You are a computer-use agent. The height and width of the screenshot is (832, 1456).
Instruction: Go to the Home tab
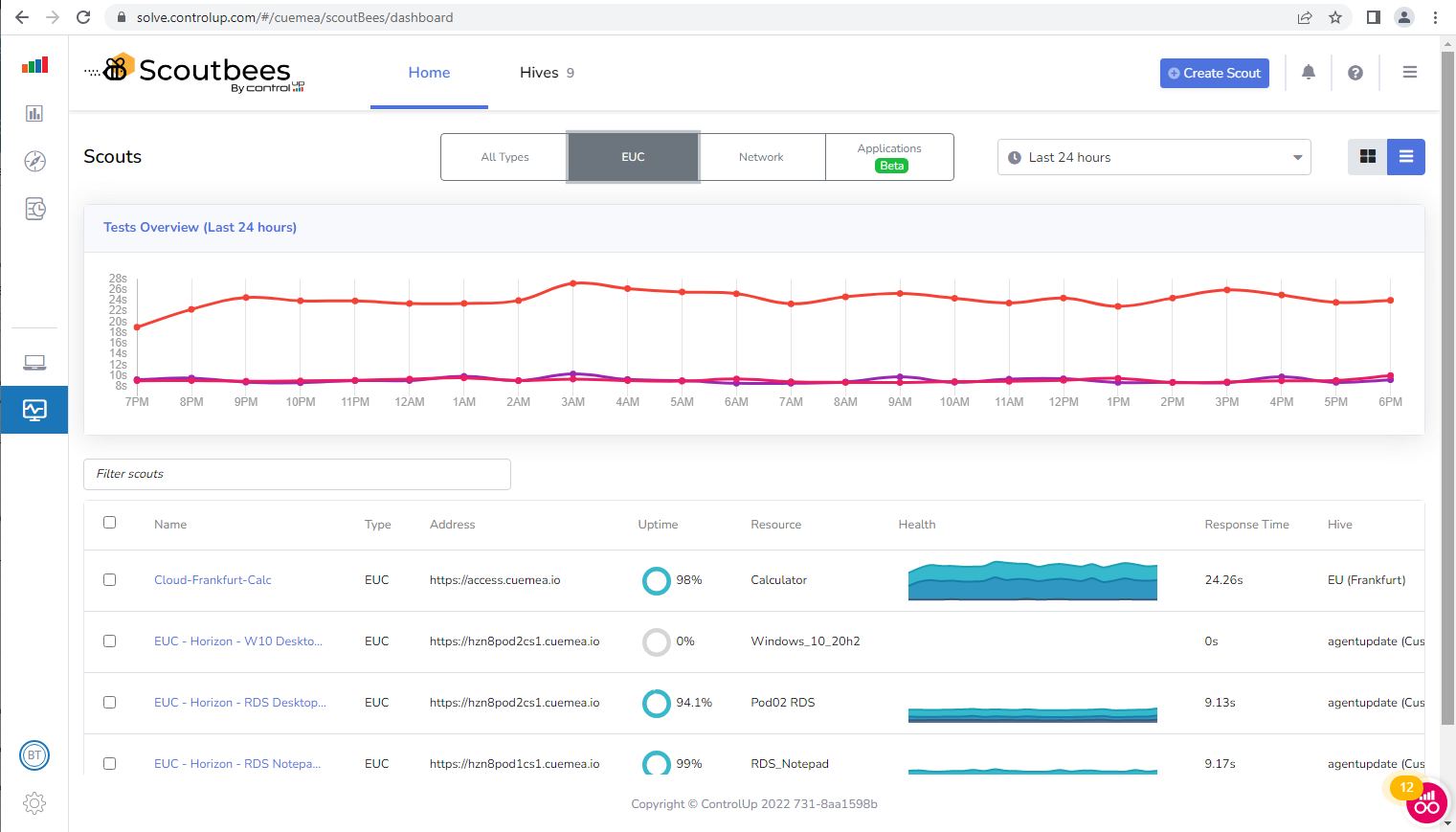pyautogui.click(x=429, y=72)
